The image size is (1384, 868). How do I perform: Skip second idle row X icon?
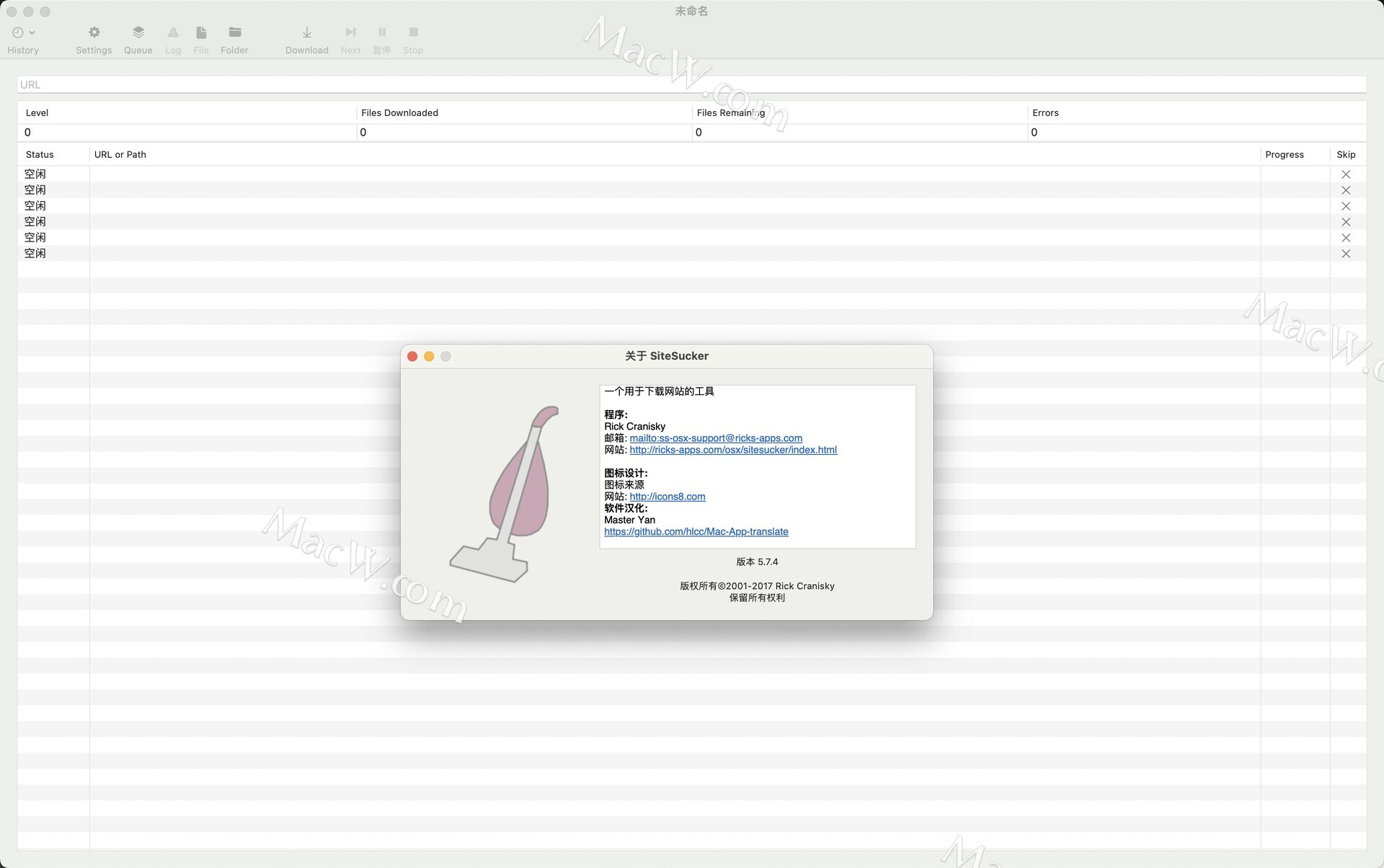[x=1345, y=190]
